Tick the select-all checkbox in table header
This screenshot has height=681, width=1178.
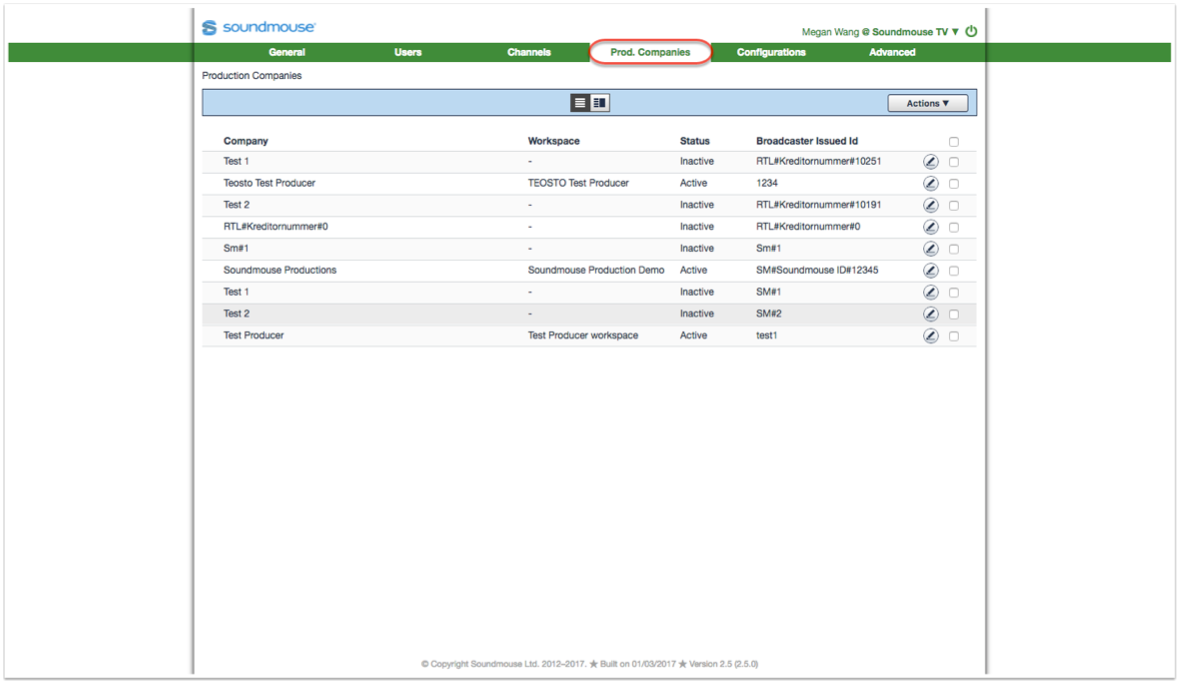tap(953, 141)
